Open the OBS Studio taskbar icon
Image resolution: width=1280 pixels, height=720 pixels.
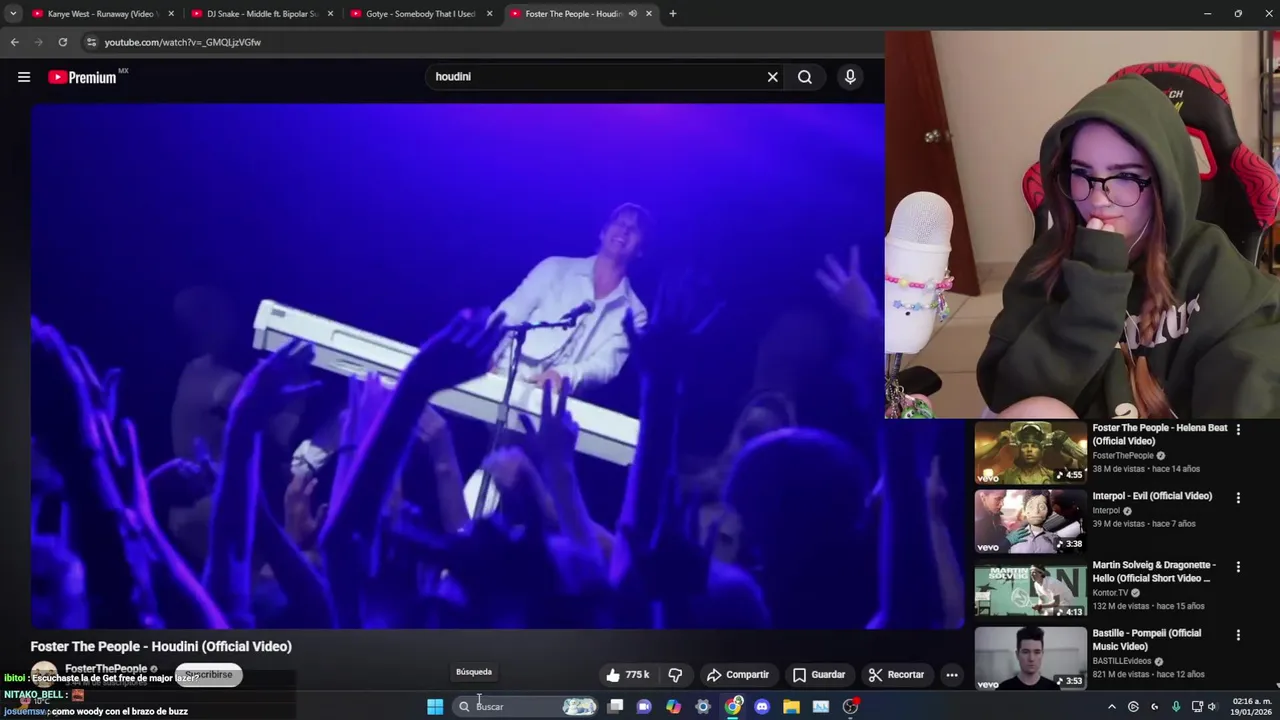[850, 707]
